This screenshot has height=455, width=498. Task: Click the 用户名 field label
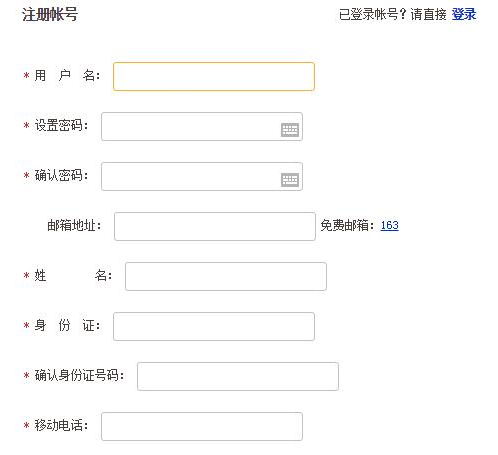(67, 76)
